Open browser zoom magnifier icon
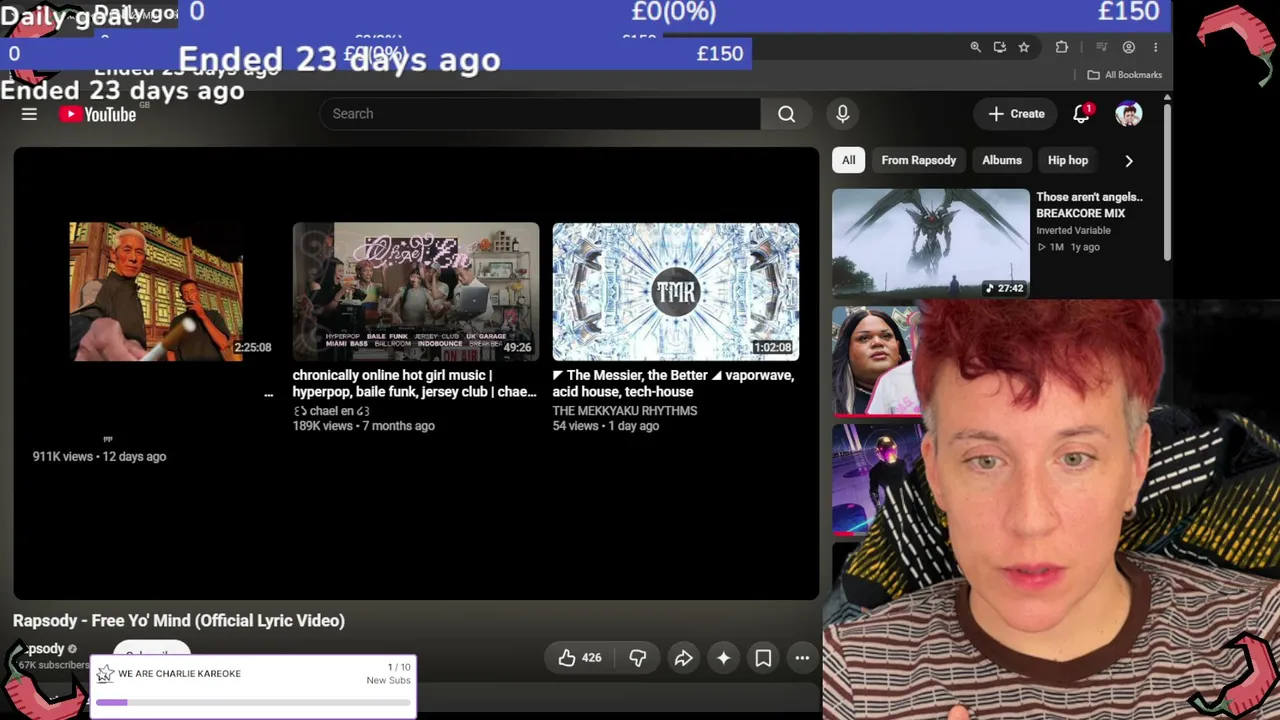1280x720 pixels. tap(975, 47)
